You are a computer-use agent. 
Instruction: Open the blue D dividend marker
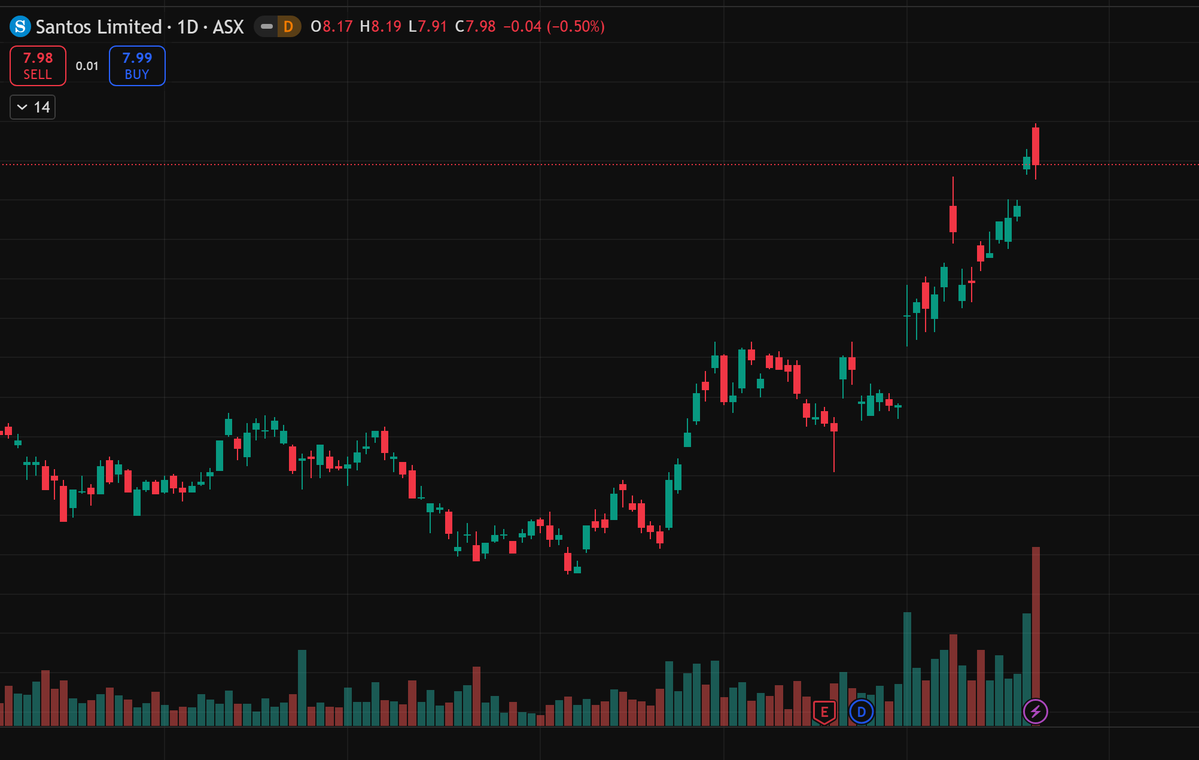click(861, 712)
